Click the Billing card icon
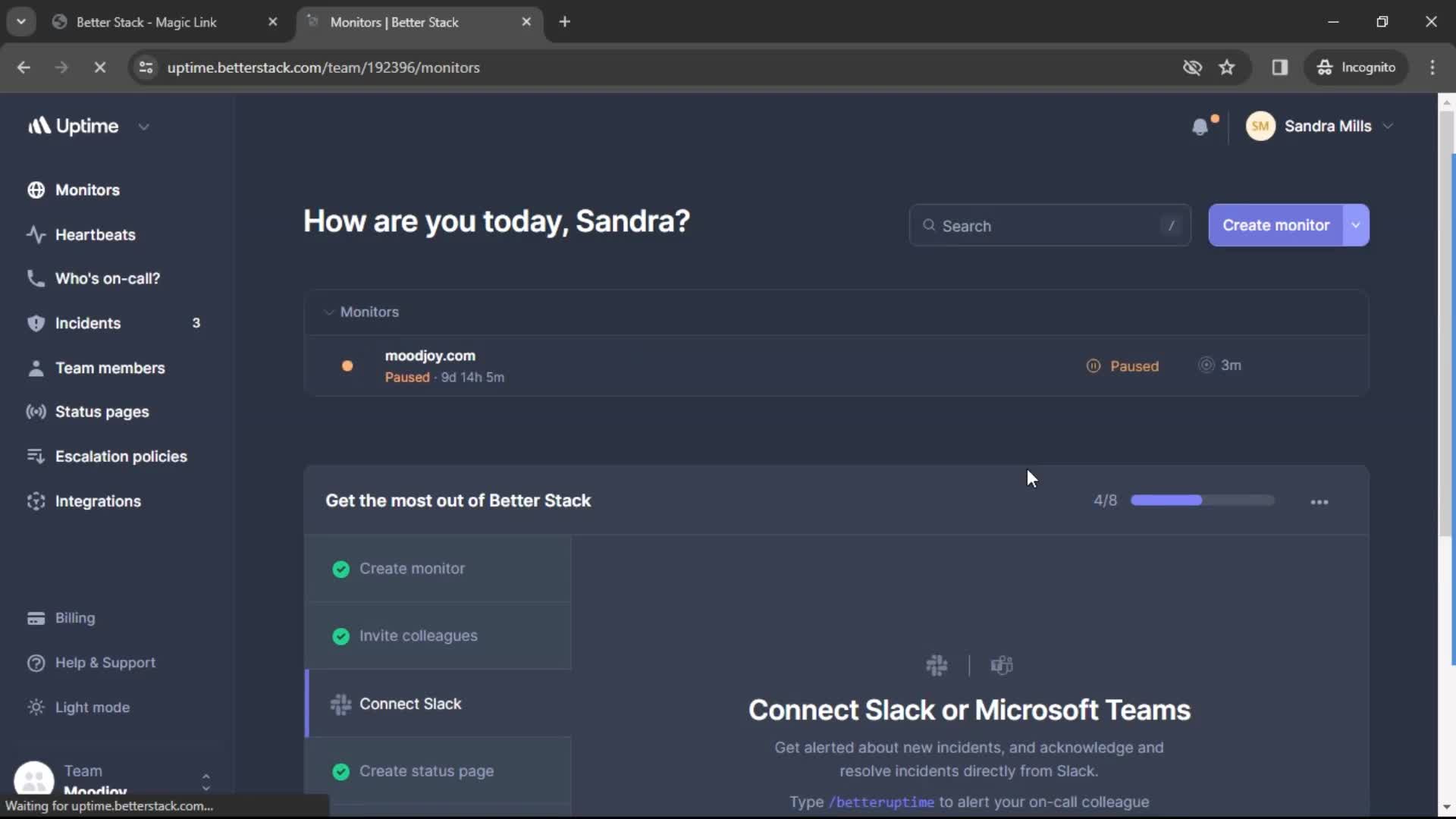The image size is (1456, 819). (36, 619)
